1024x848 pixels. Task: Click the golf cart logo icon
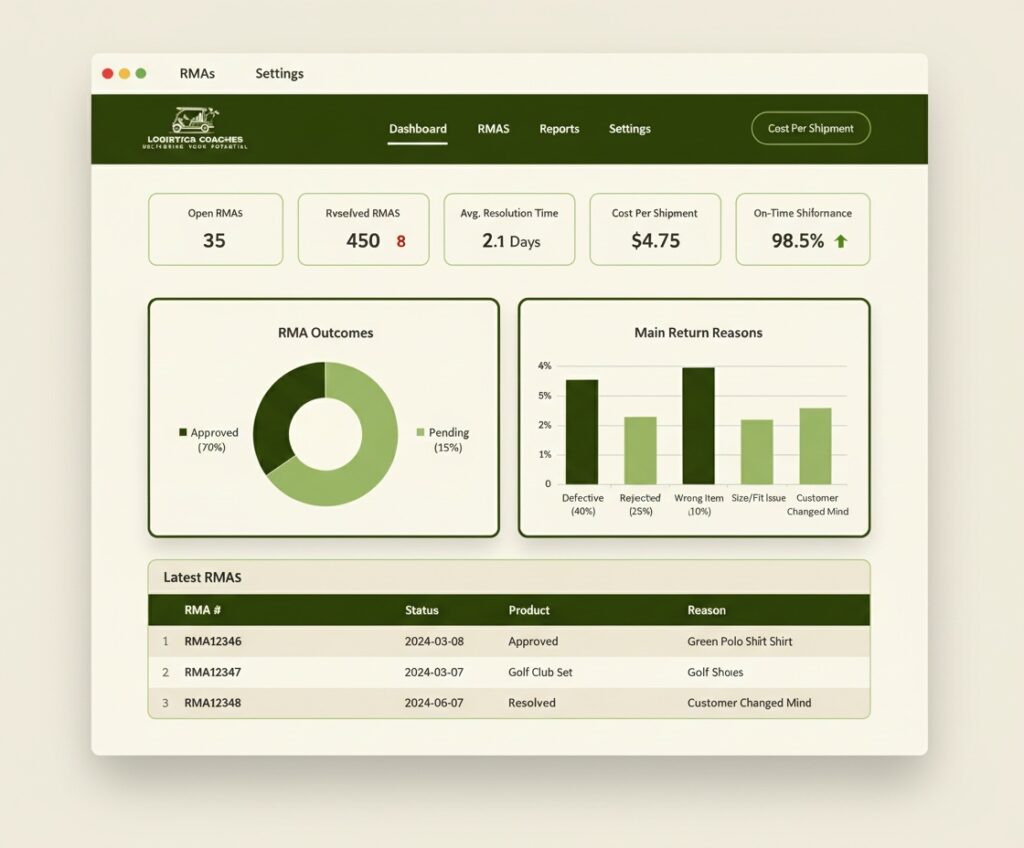click(194, 120)
